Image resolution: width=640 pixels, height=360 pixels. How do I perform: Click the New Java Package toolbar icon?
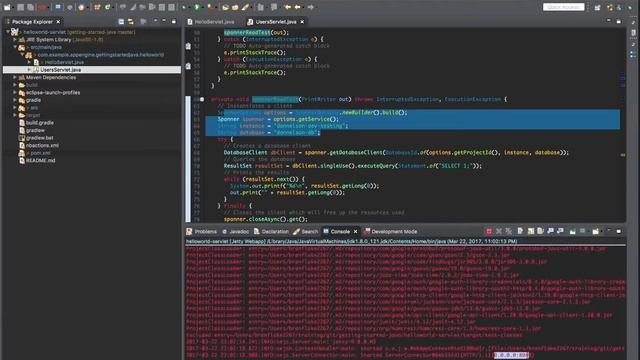coord(97,7)
